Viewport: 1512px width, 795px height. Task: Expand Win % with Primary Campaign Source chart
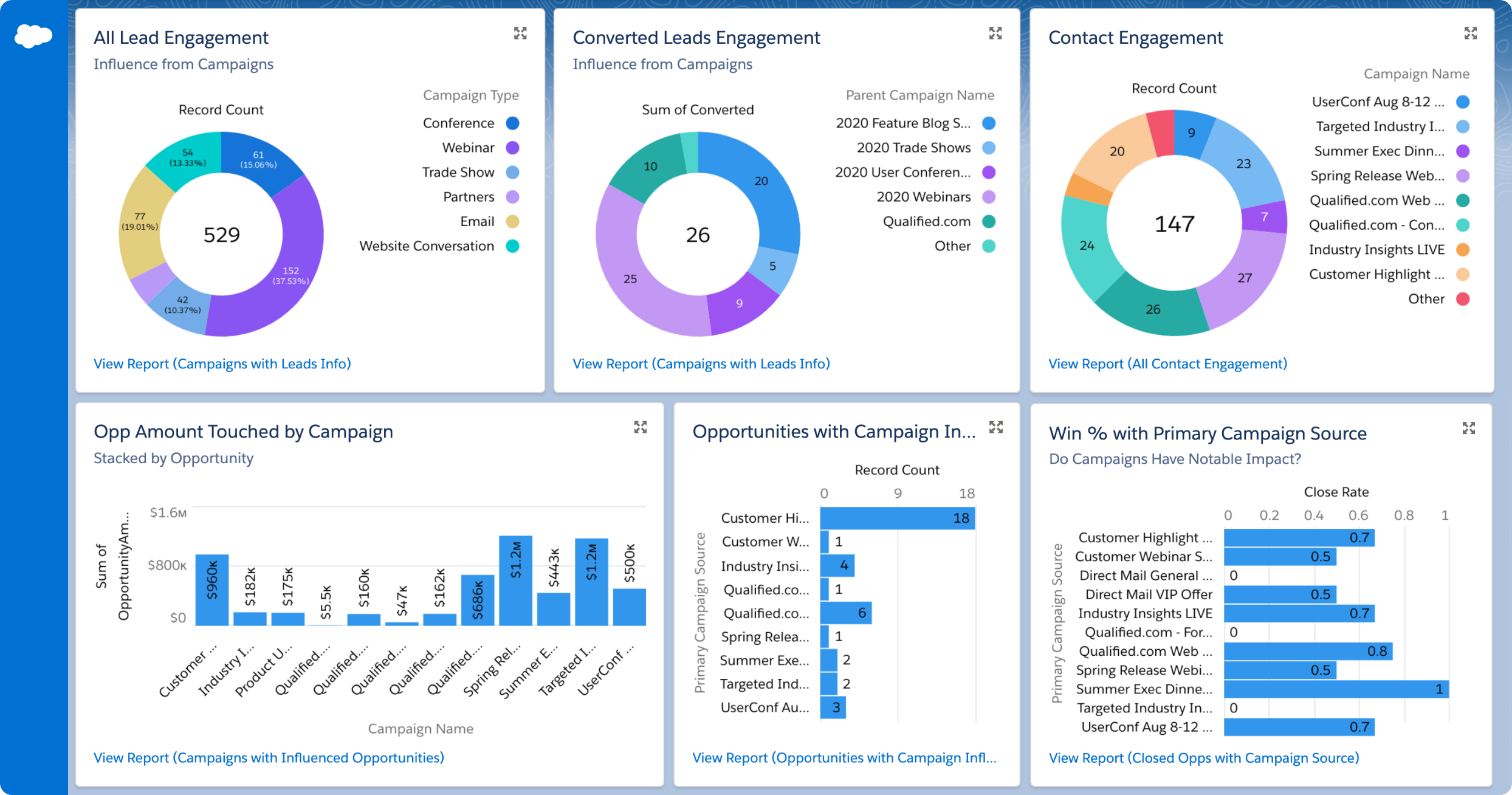(1469, 428)
